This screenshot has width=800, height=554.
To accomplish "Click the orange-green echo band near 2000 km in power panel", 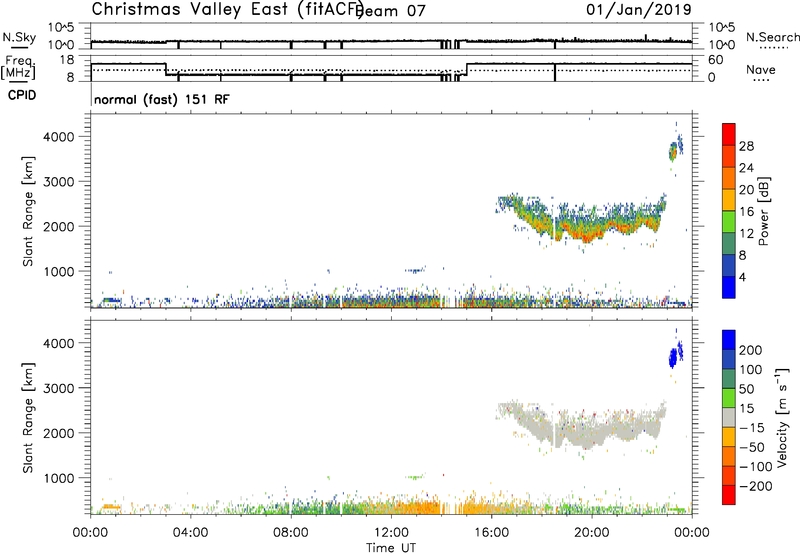I will click(582, 220).
